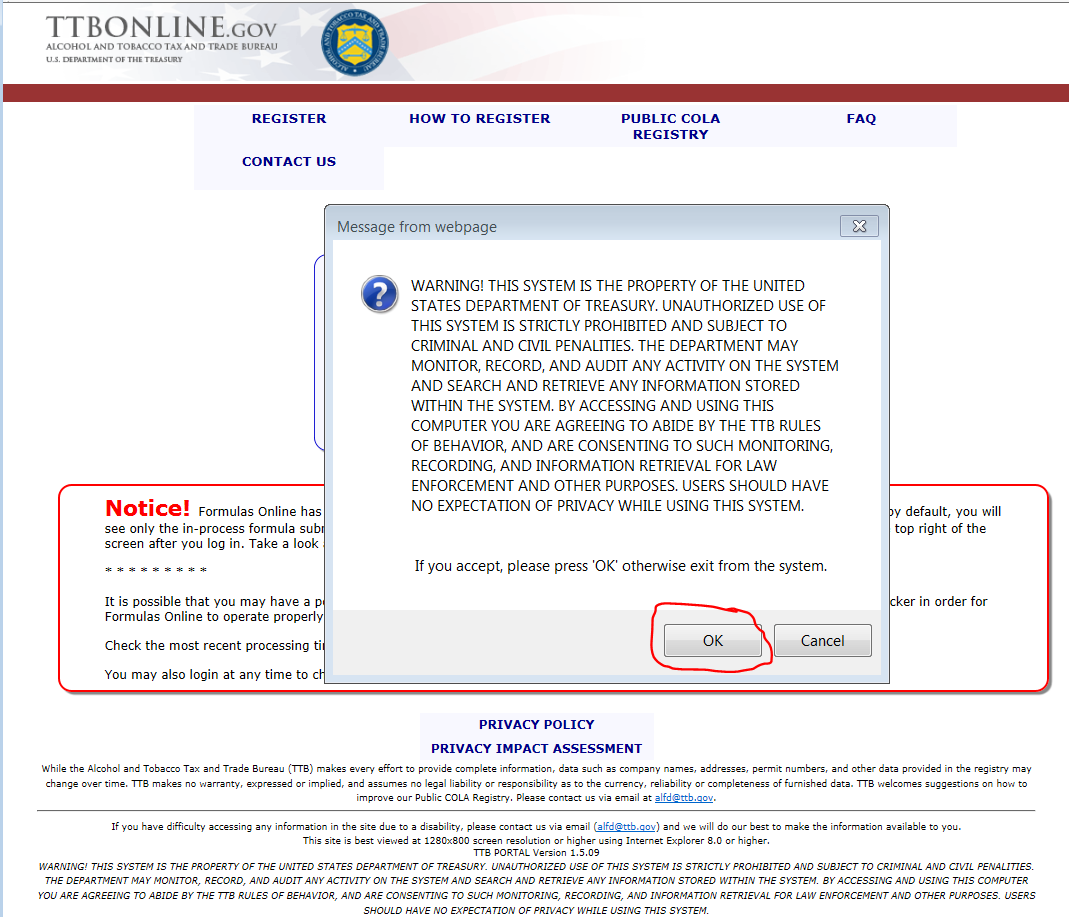Close the Message from webpage dialog
Viewport: 1069px width, 917px height.
point(859,226)
